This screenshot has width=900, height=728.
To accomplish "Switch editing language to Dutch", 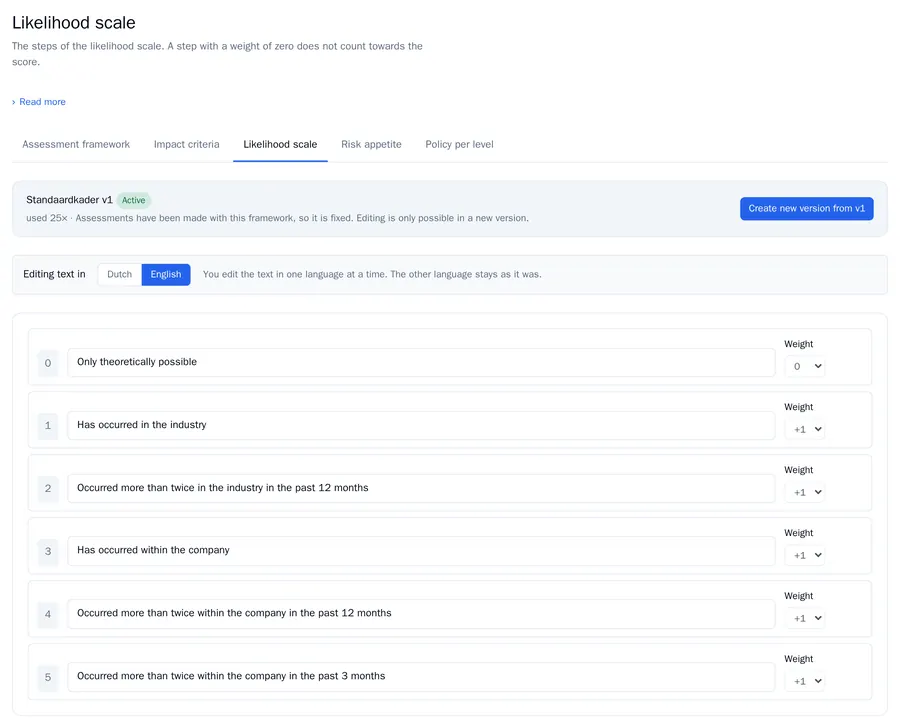I will point(119,274).
